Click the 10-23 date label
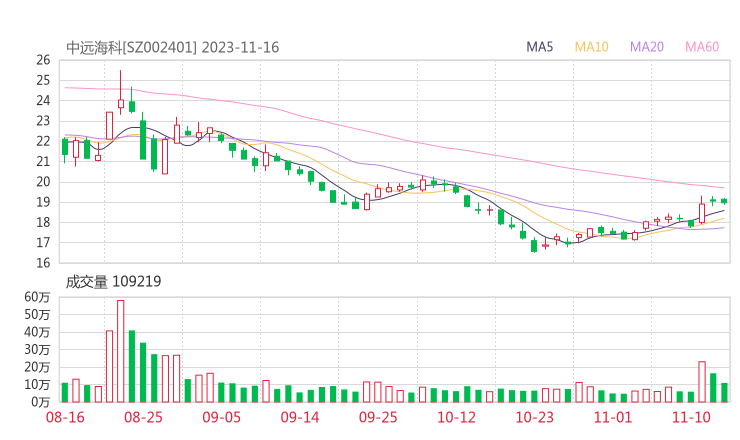 pos(534,417)
